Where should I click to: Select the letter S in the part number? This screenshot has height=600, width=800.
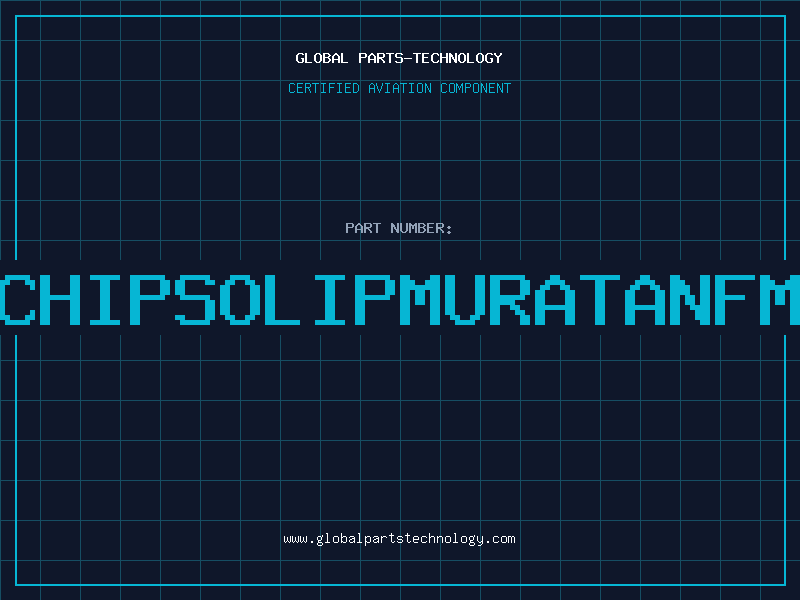click(x=195, y=299)
